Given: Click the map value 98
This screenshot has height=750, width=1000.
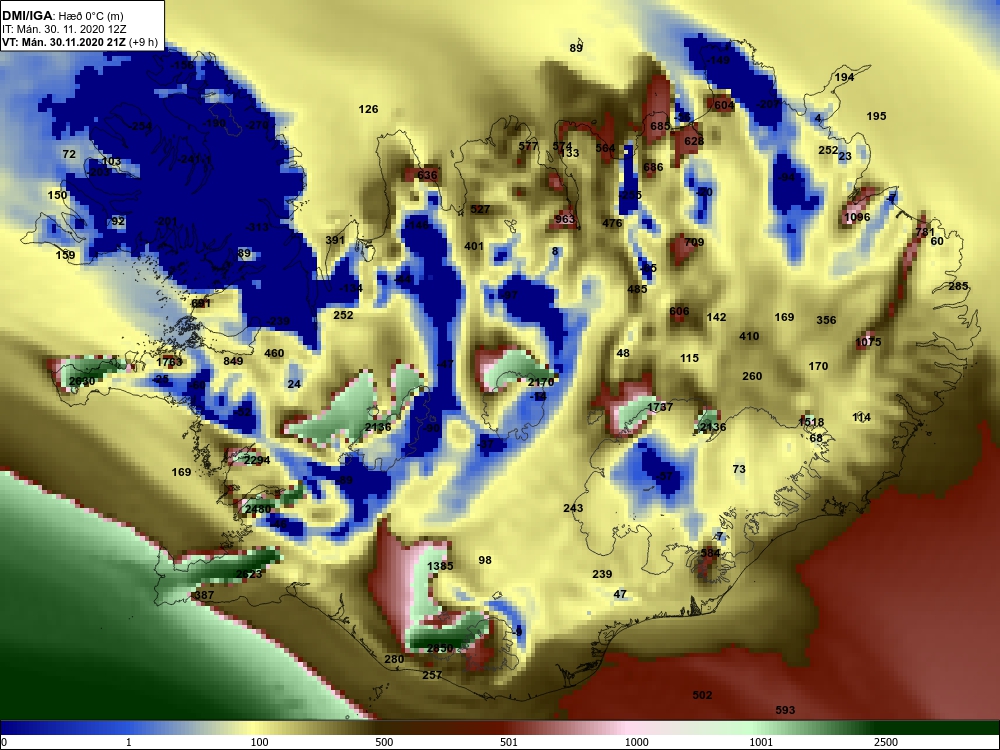Looking at the screenshot, I should 485,561.
